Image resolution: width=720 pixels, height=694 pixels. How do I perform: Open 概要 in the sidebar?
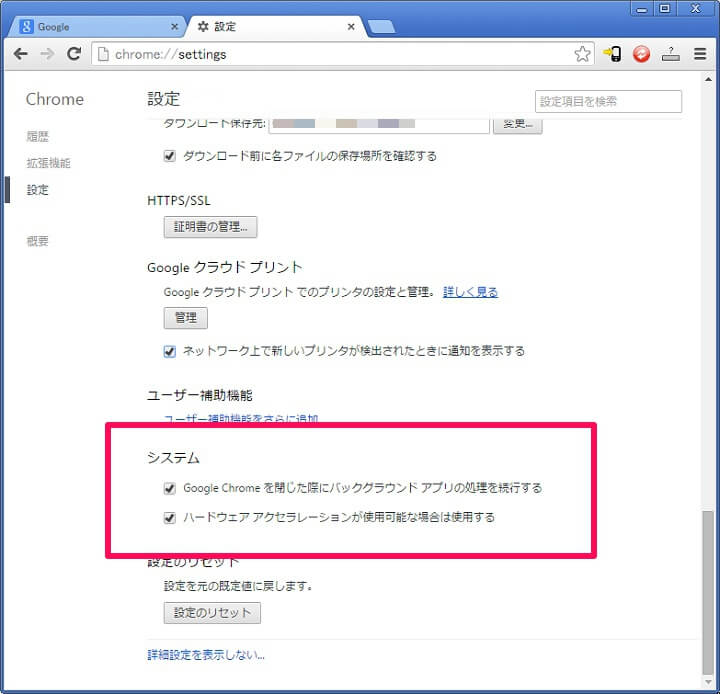38,241
